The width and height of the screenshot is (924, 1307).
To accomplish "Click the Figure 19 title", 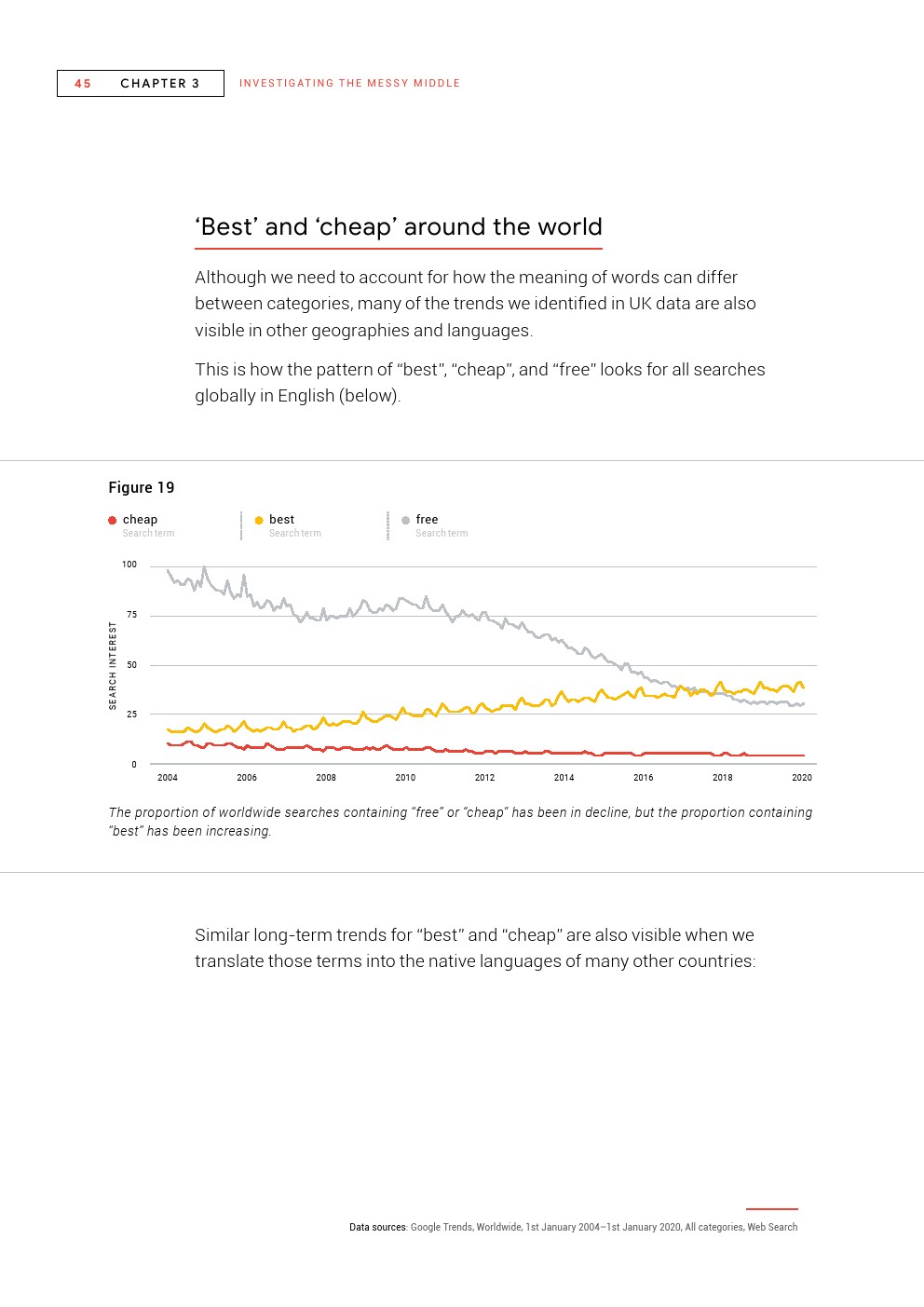I will [142, 487].
